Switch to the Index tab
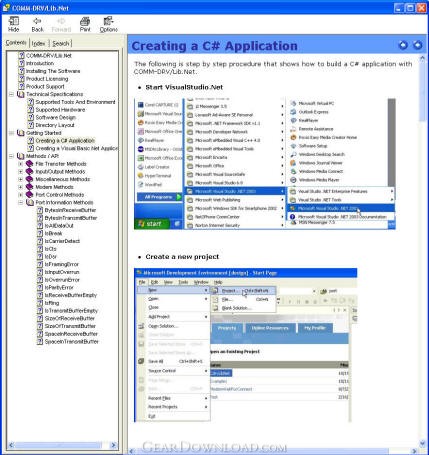The width and height of the screenshot is (429, 455). click(38, 43)
